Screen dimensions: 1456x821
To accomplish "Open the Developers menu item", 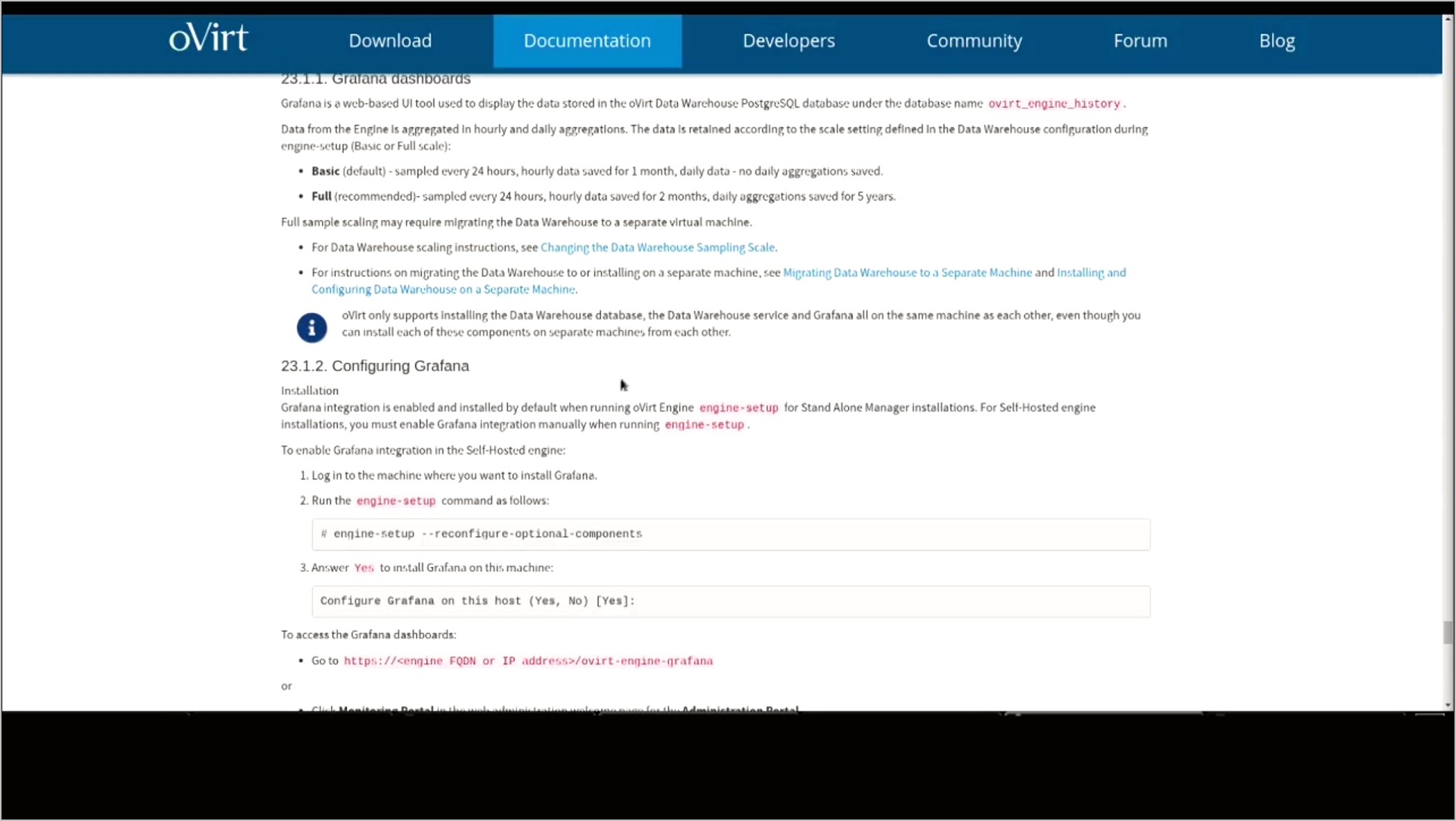I will point(788,41).
